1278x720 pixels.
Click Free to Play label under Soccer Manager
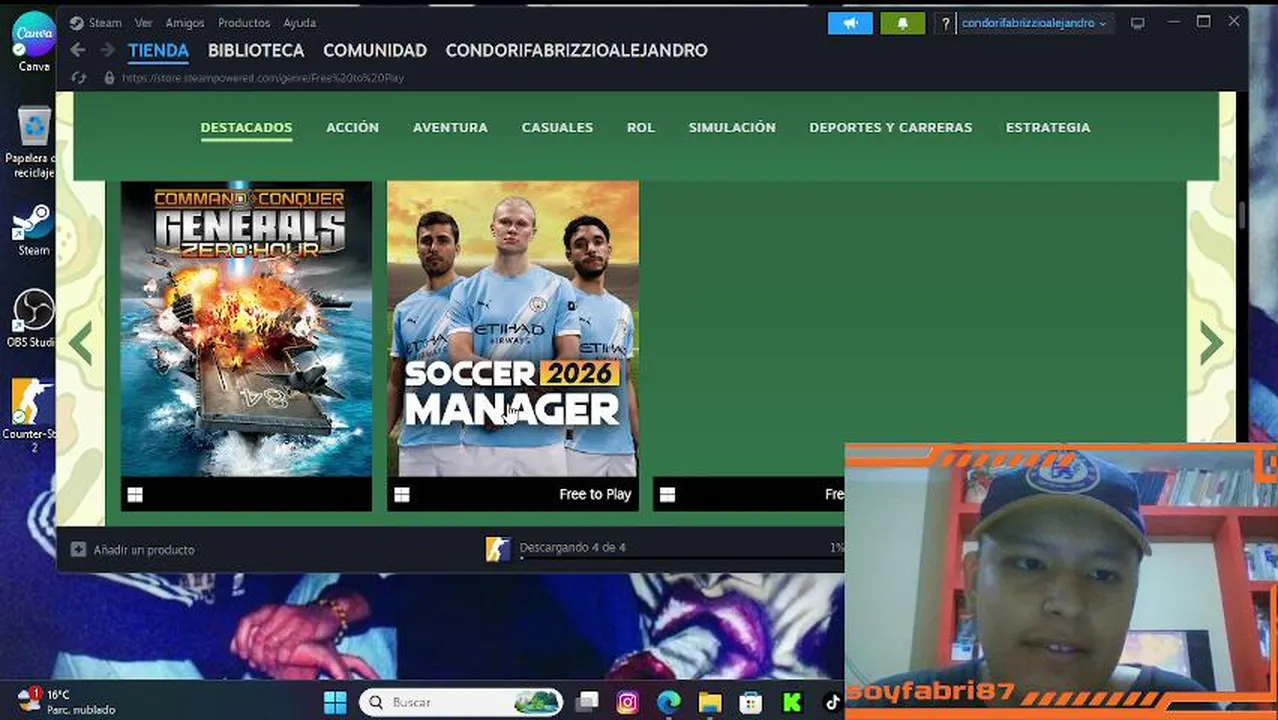click(x=595, y=494)
